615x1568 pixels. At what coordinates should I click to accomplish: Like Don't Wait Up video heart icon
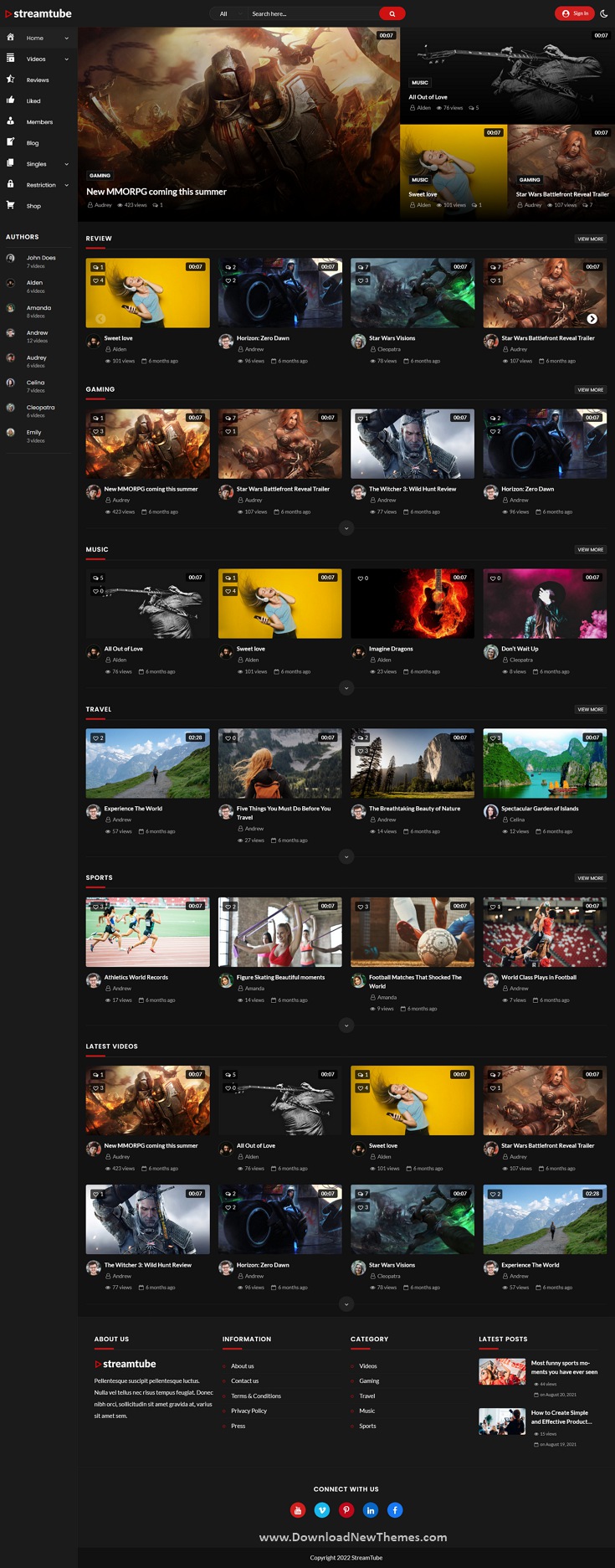495,578
